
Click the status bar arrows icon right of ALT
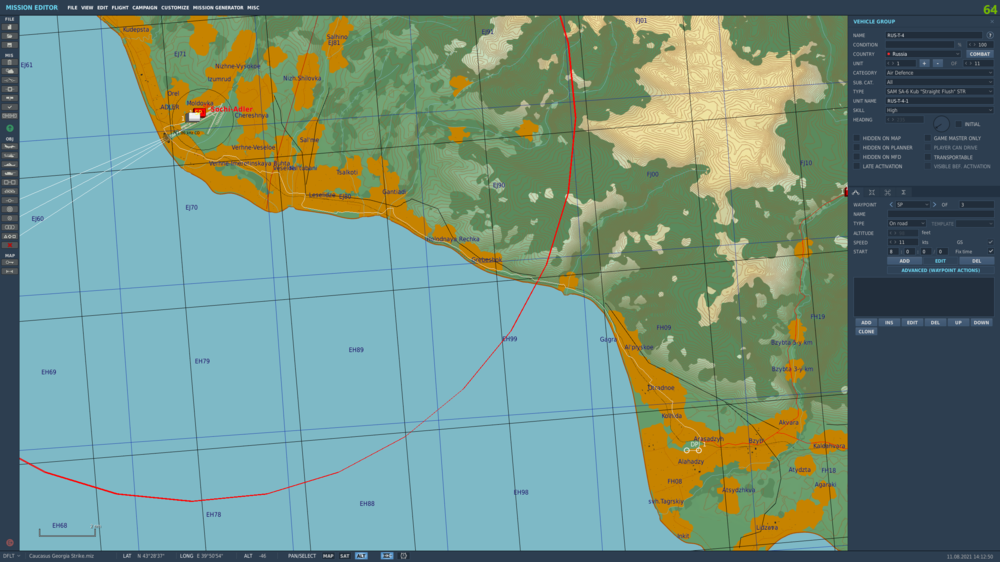pyautogui.click(x=386, y=556)
